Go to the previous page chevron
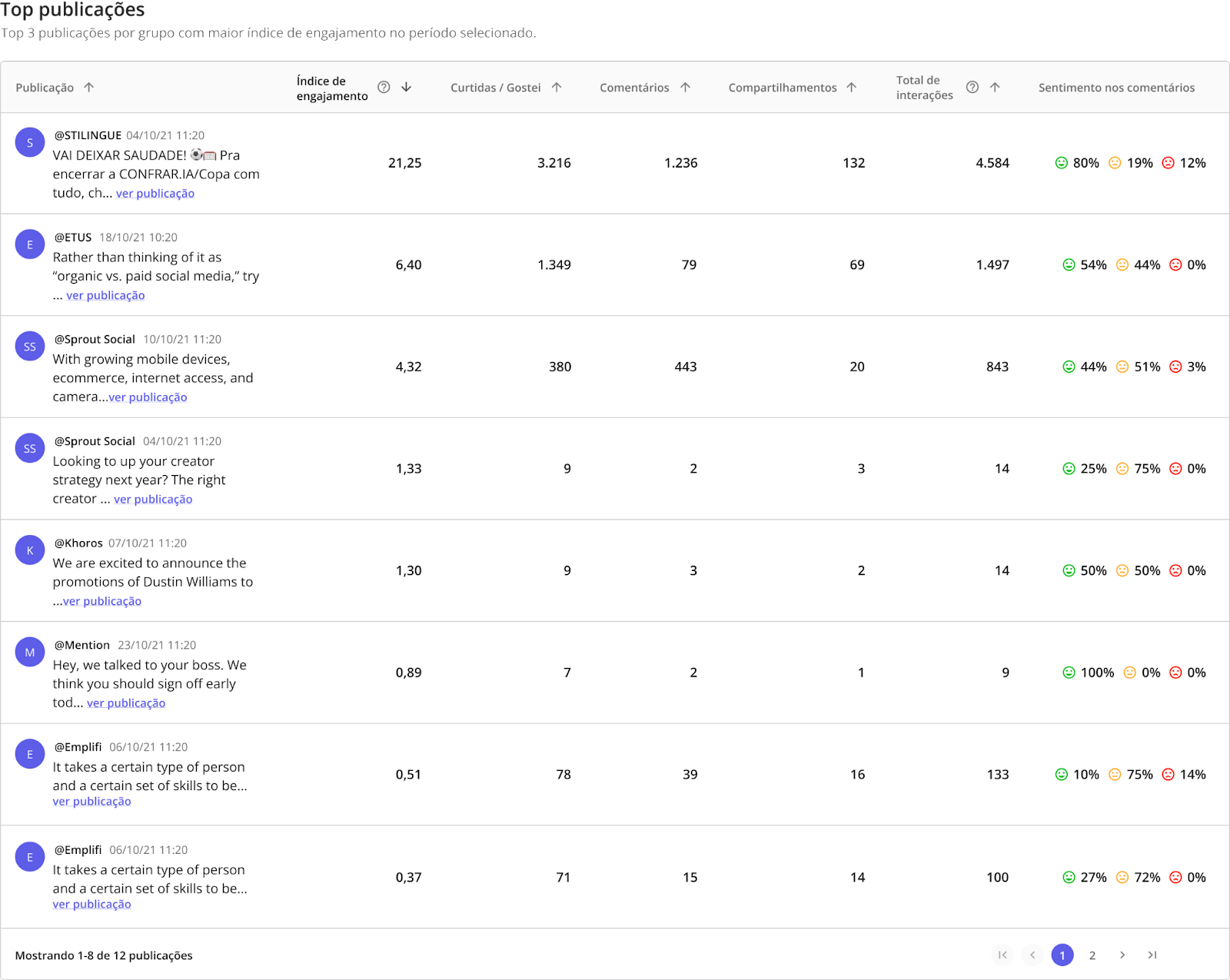Viewport: 1230px width, 980px height. 1032,955
